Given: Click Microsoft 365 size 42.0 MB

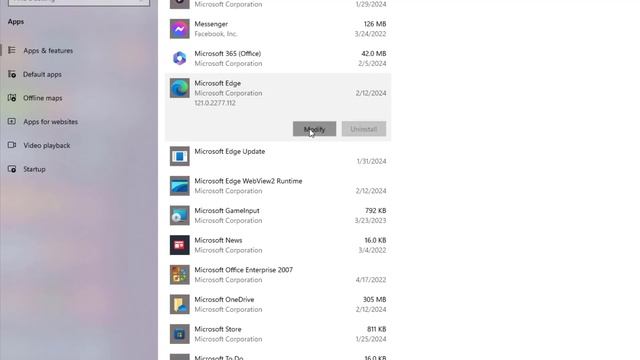Looking at the screenshot, I should pos(374,53).
